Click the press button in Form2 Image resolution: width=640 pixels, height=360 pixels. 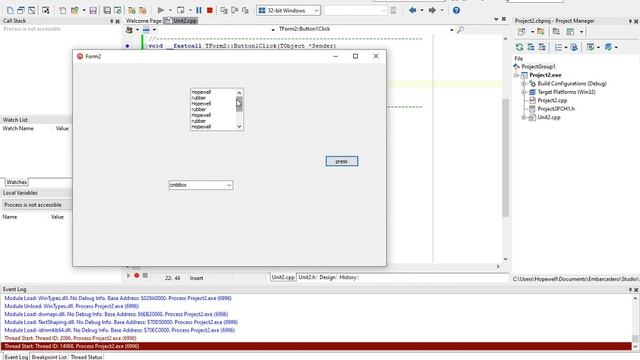tap(342, 161)
